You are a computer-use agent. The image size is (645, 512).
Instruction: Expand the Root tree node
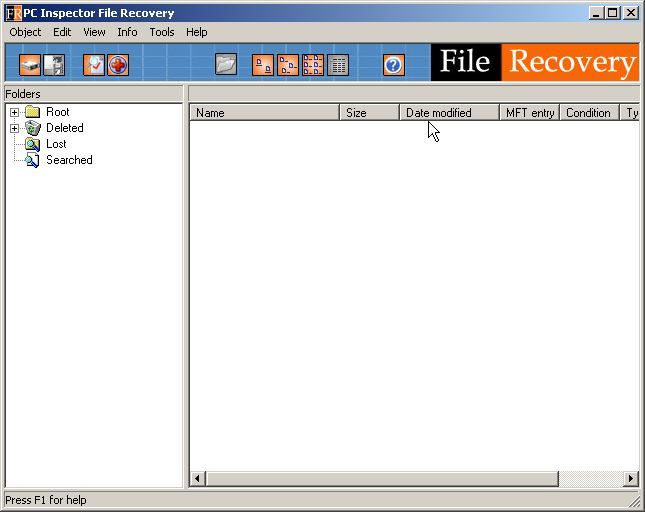pyautogui.click(x=14, y=112)
